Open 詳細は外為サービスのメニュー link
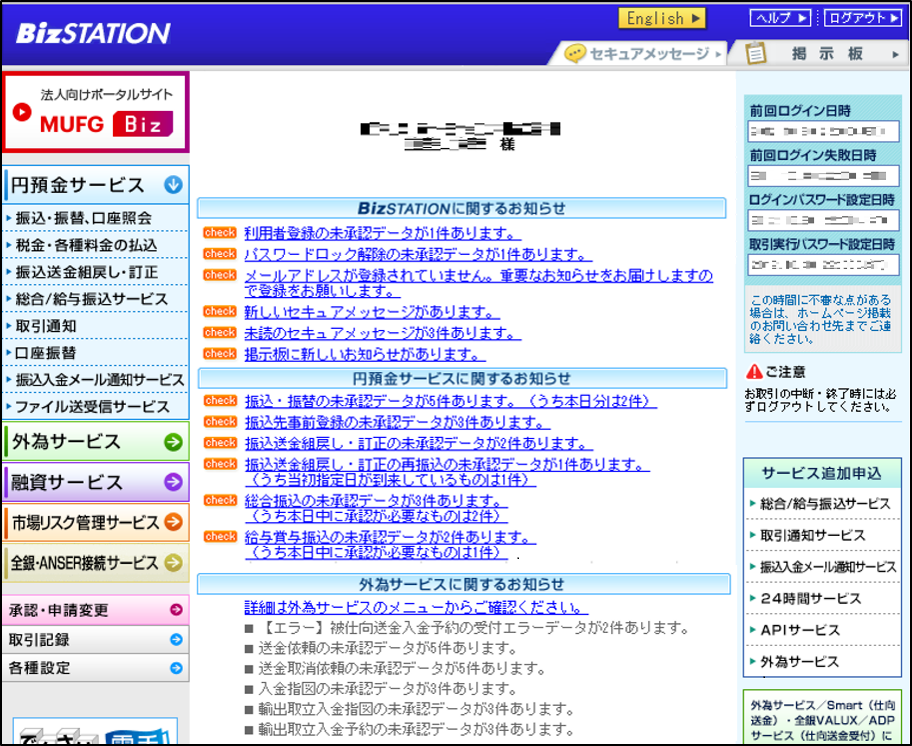This screenshot has height=746, width=912. coord(416,608)
